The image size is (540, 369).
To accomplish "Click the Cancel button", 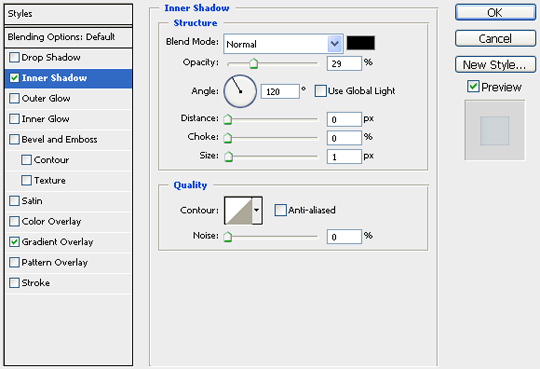I will click(495, 38).
